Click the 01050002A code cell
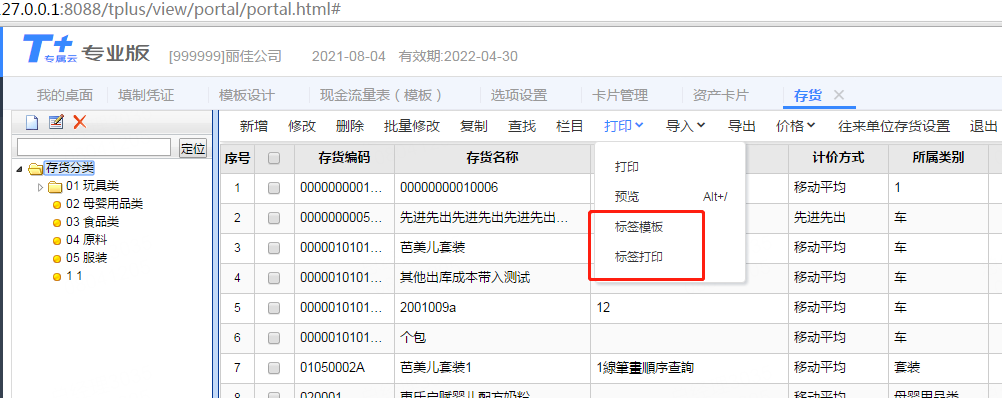The width and height of the screenshot is (1002, 398). 344,368
